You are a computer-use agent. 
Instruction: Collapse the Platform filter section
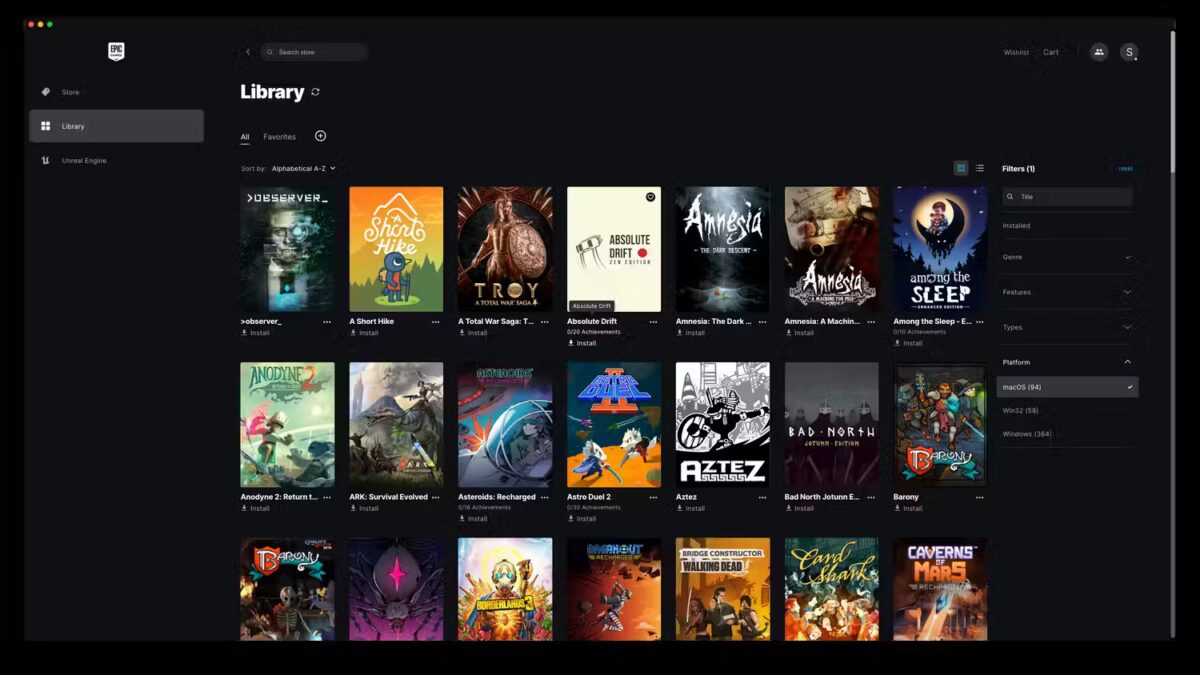click(x=1127, y=362)
